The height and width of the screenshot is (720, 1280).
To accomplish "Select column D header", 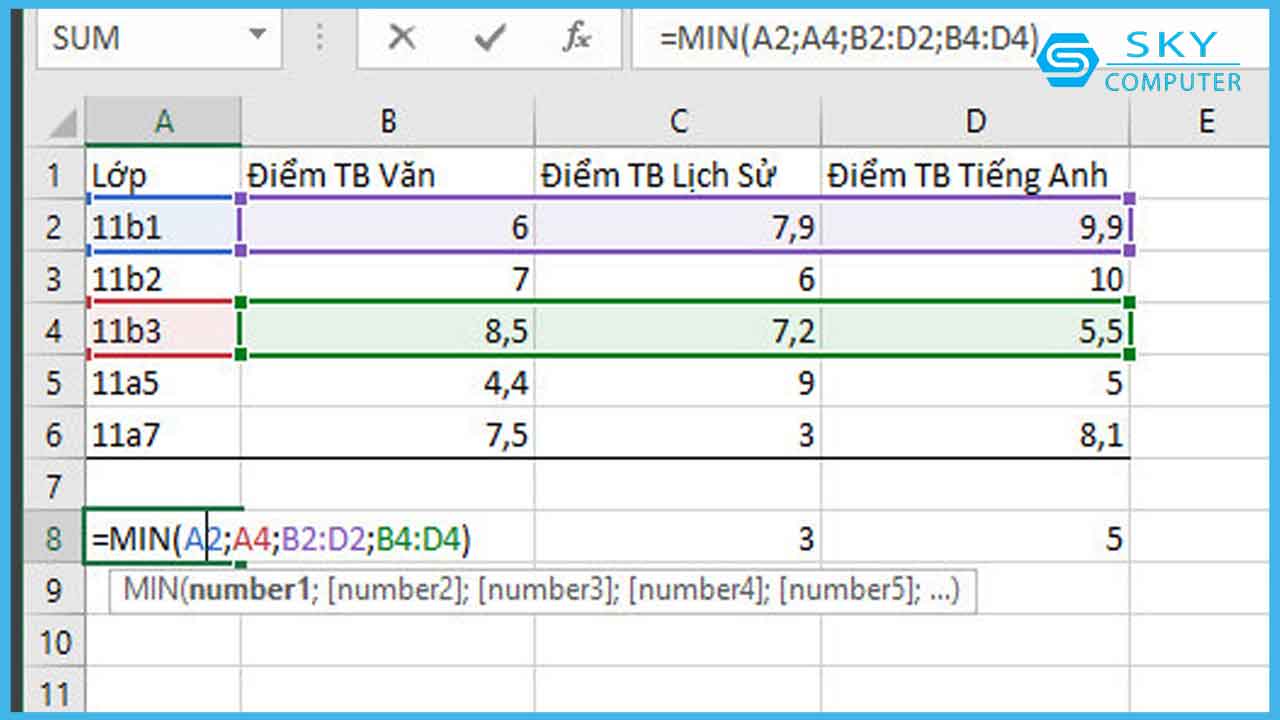I will pos(976,122).
